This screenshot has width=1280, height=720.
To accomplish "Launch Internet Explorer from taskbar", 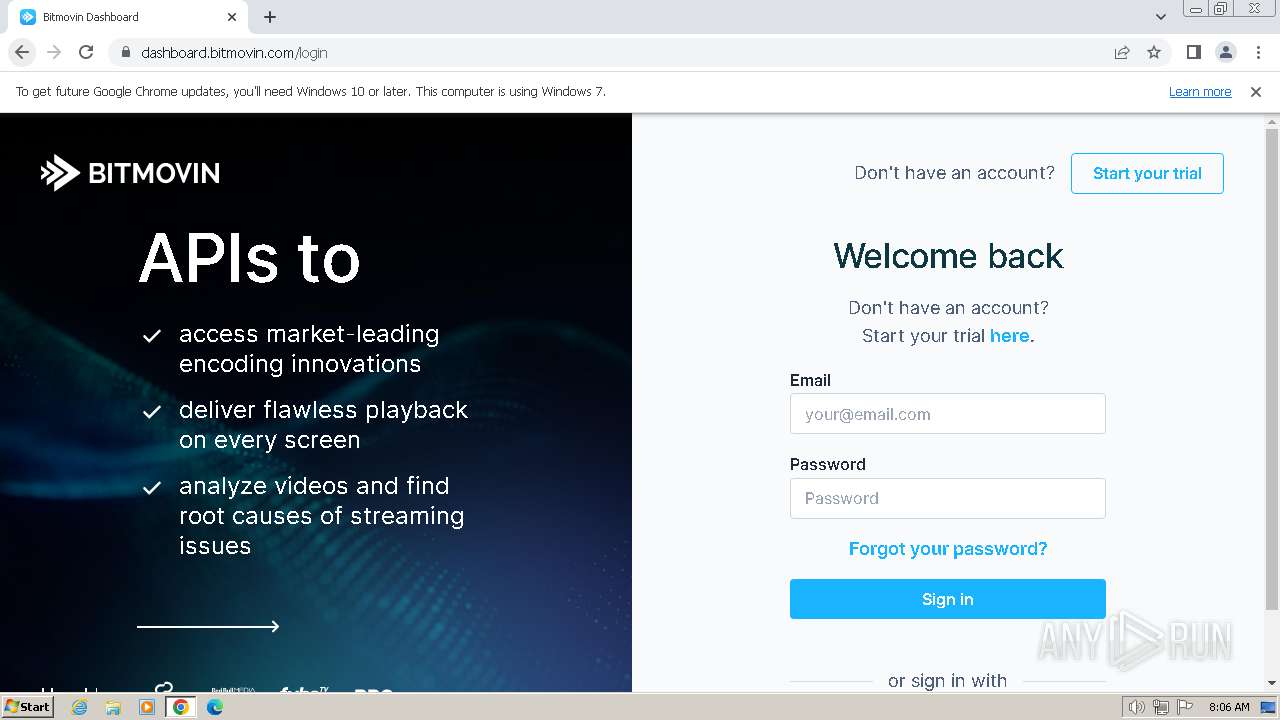I will pyautogui.click(x=80, y=707).
